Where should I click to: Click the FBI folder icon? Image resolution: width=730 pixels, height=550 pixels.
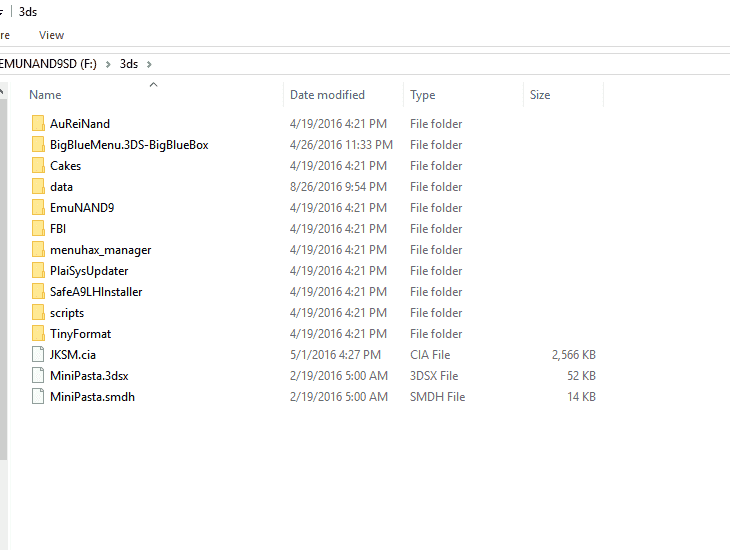[x=38, y=228]
